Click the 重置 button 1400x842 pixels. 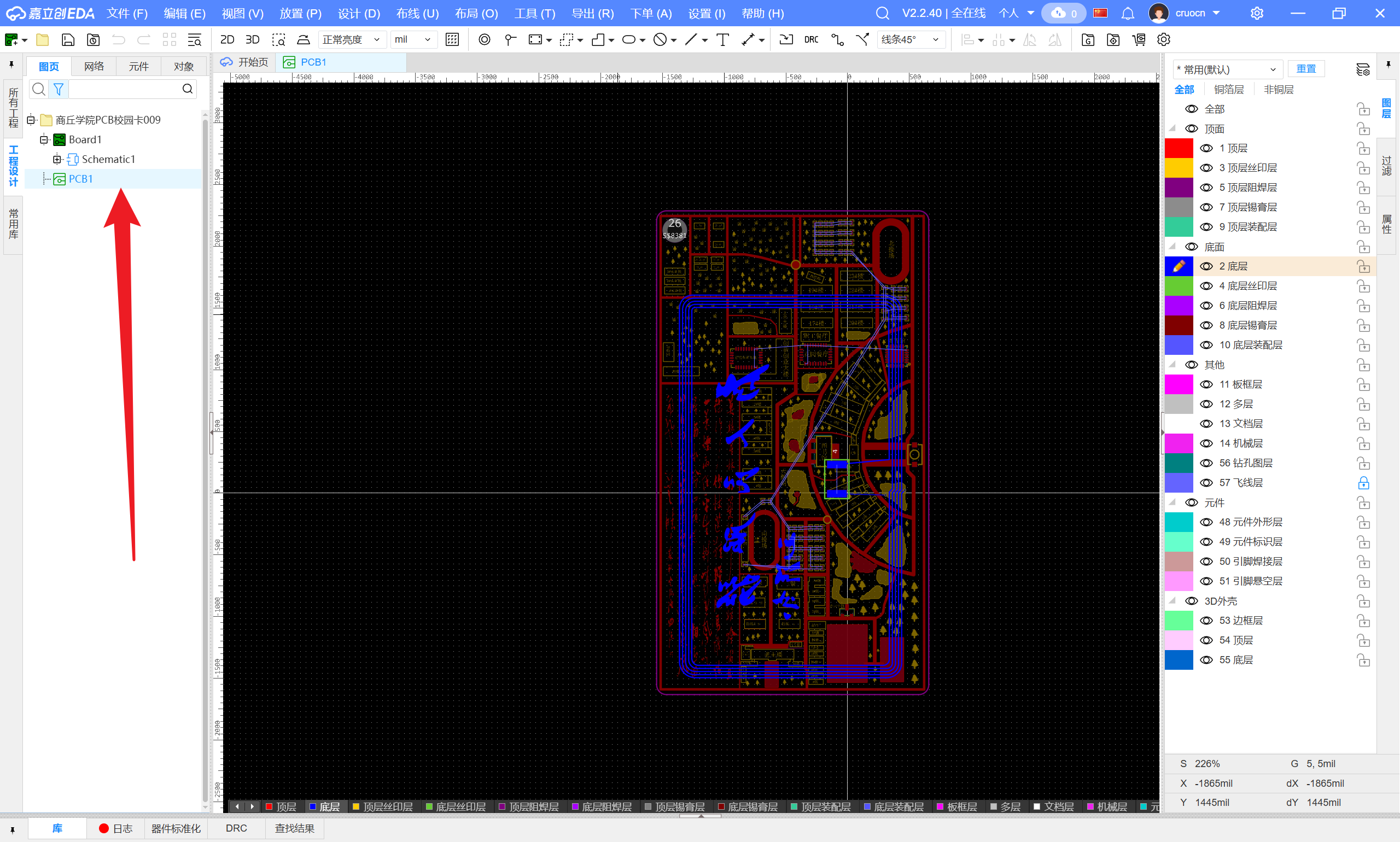tap(1305, 69)
